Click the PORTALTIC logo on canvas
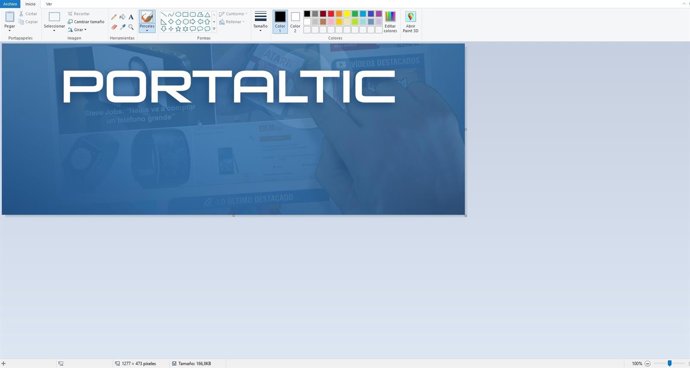 (x=229, y=87)
